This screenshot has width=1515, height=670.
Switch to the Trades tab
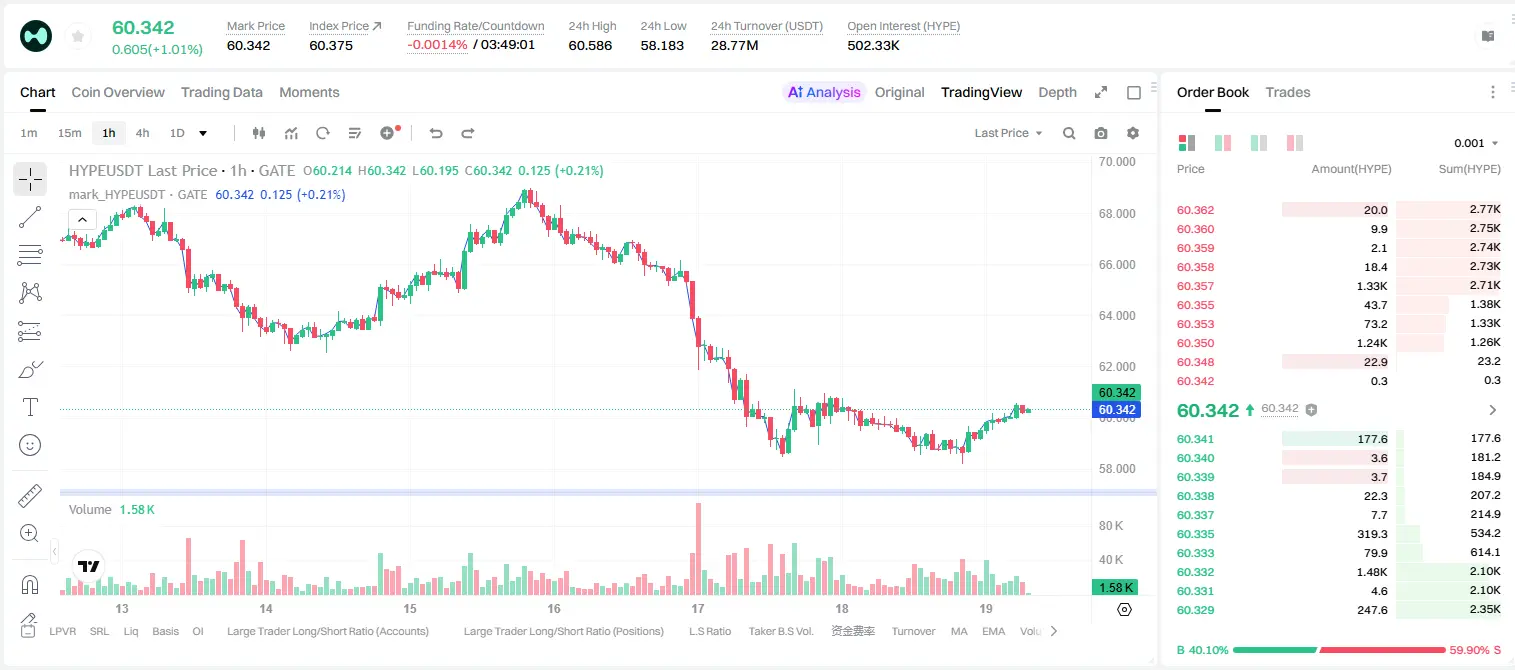pyautogui.click(x=1288, y=92)
